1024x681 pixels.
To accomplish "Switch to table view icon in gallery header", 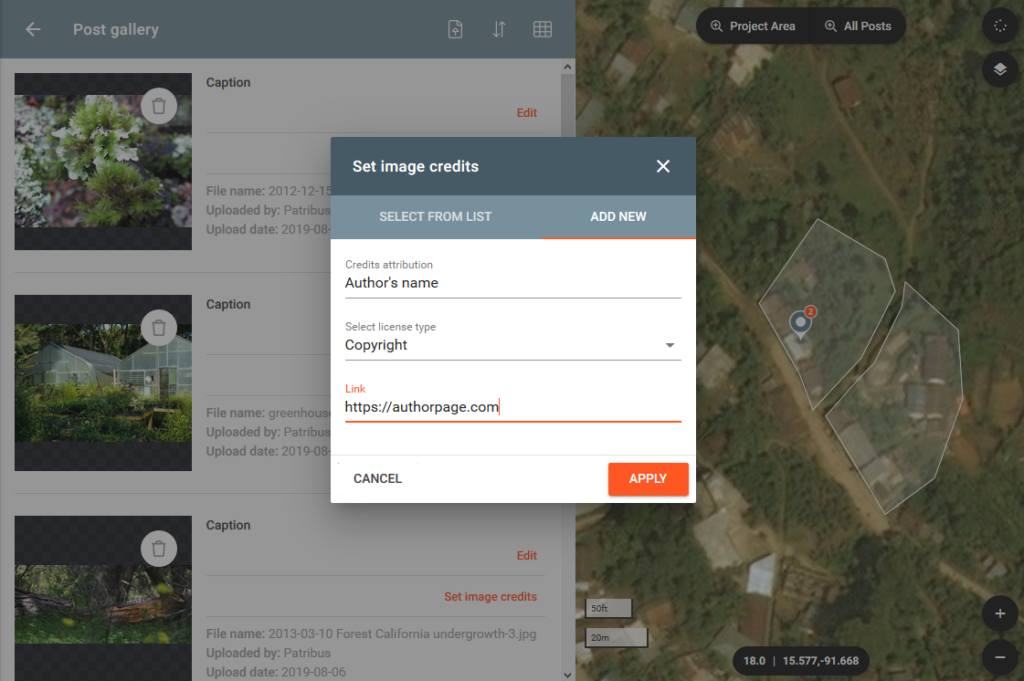I will click(x=542, y=29).
